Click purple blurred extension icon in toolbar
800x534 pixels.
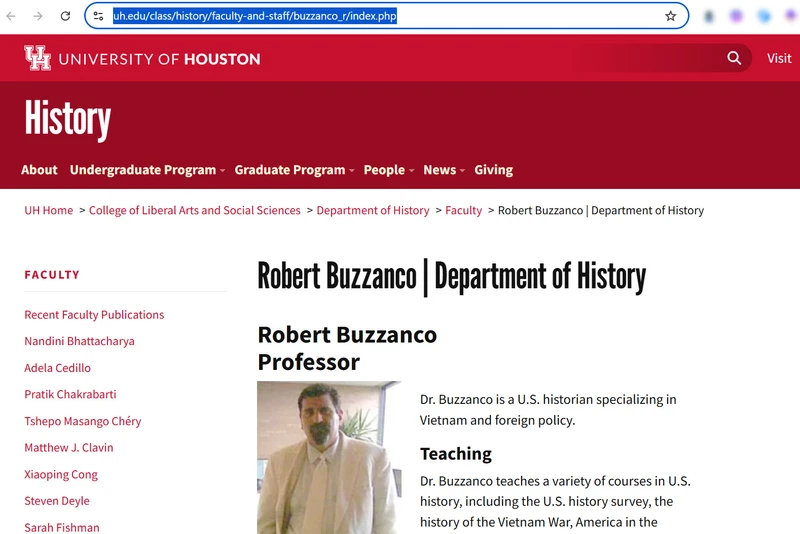(x=736, y=16)
